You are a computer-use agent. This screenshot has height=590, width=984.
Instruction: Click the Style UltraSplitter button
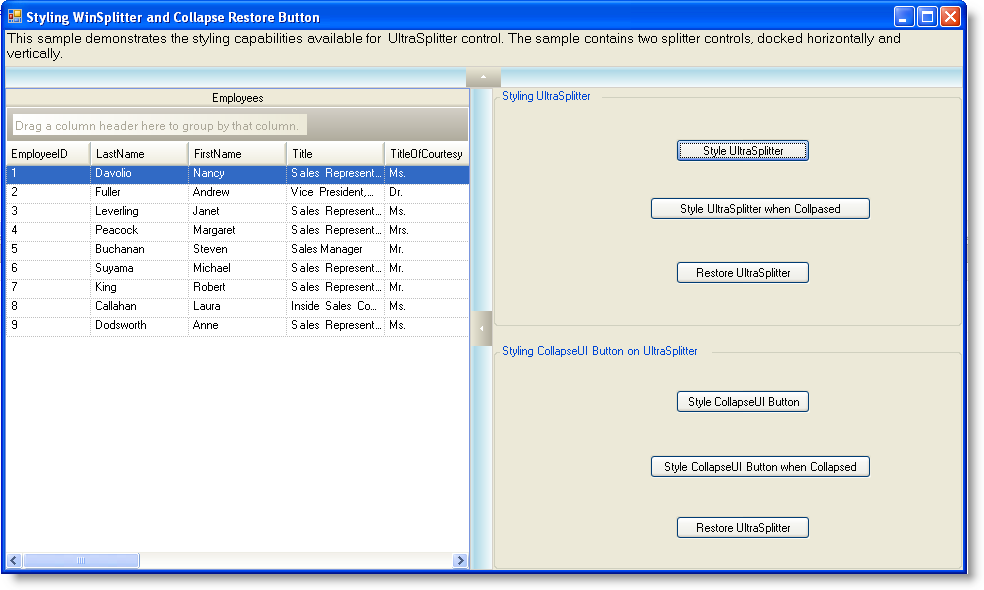point(742,150)
